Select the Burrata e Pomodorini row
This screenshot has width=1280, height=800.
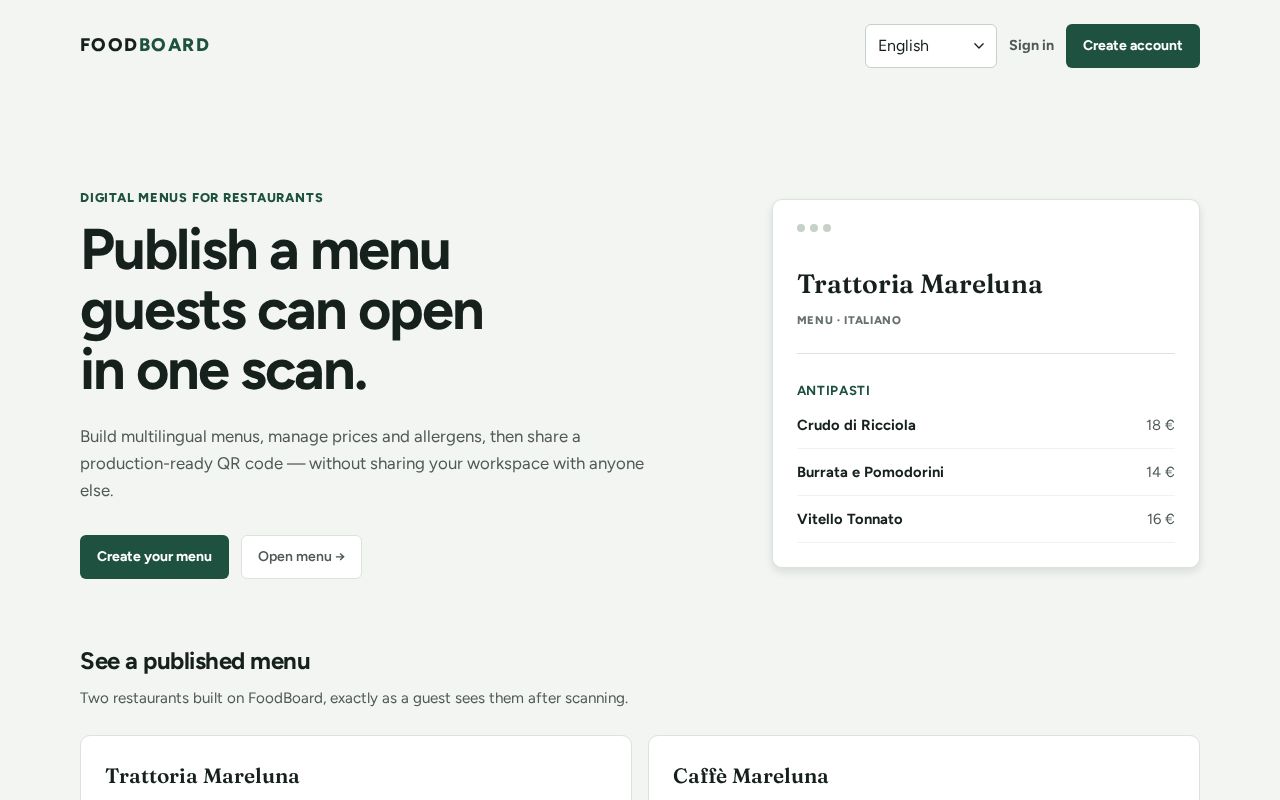tap(986, 472)
